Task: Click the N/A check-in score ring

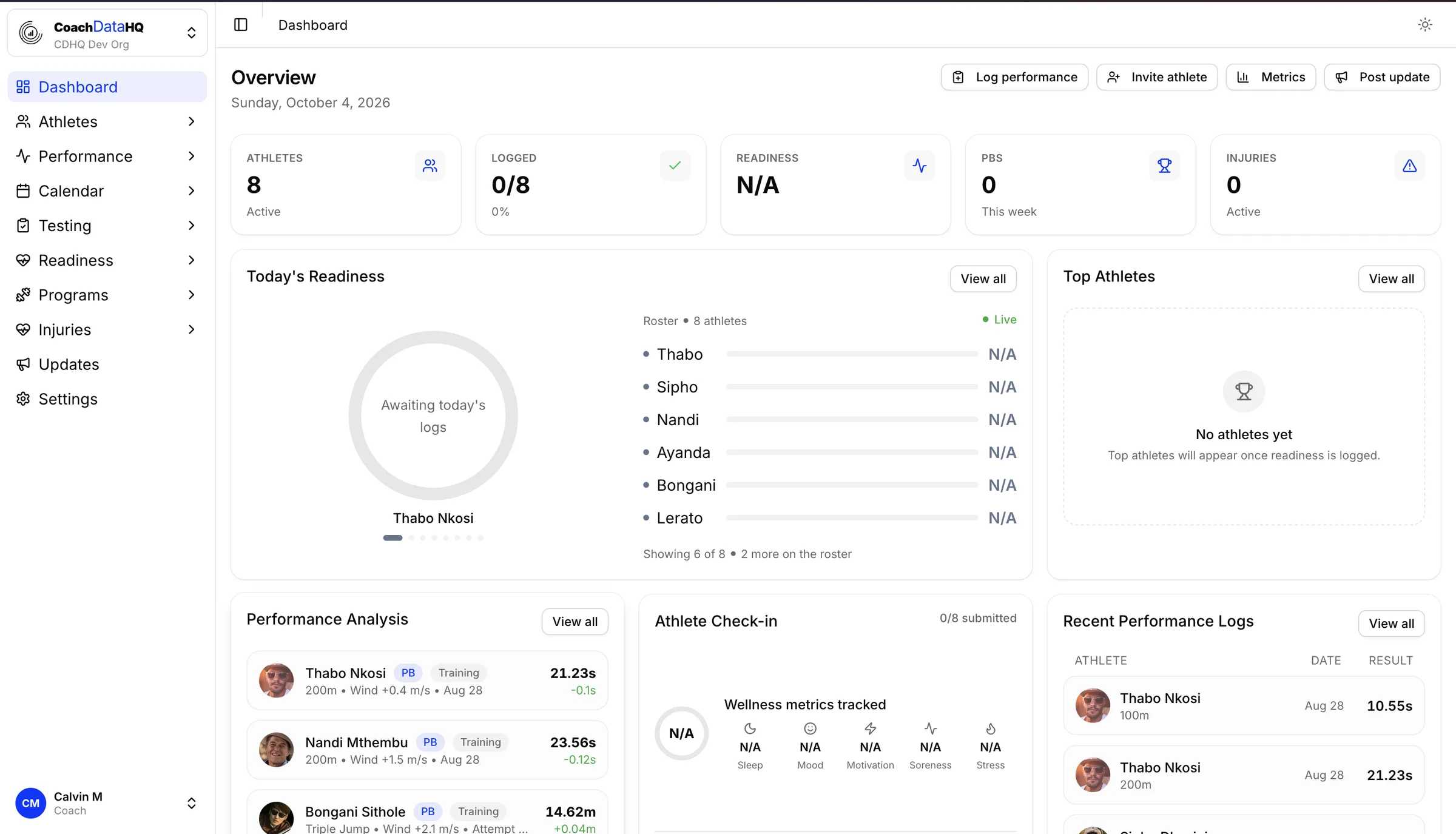Action: click(681, 733)
